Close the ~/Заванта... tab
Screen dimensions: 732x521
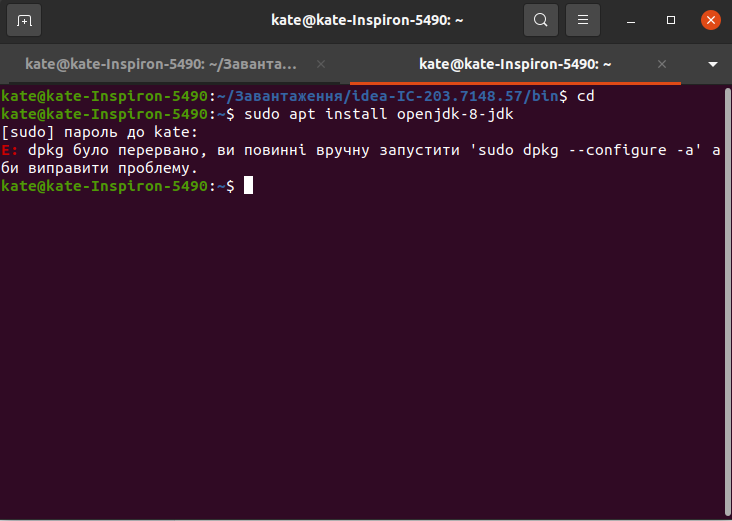pos(321,64)
